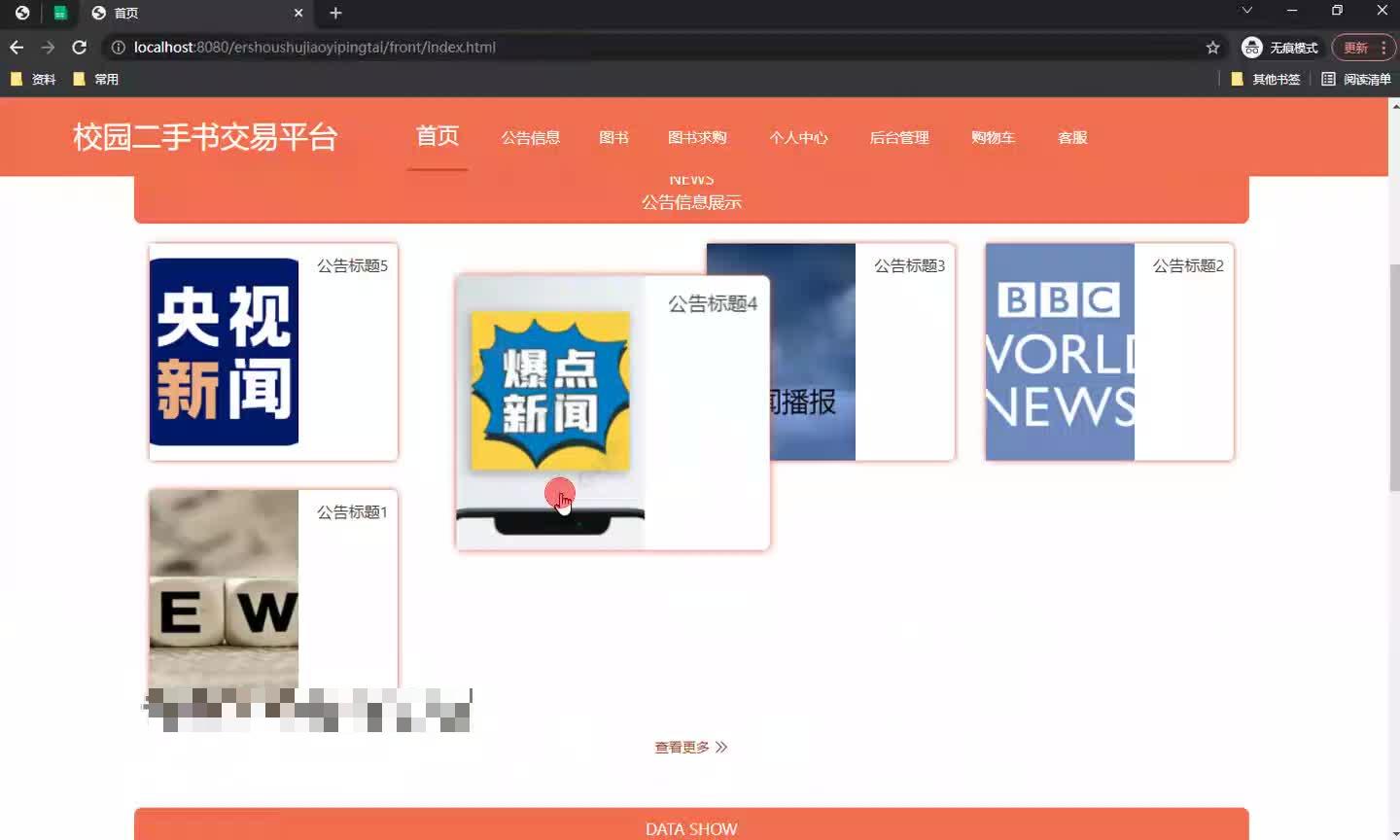Image resolution: width=1400 pixels, height=840 pixels.
Task: Click the BBC World News thumbnail
Action: (x=1060, y=352)
